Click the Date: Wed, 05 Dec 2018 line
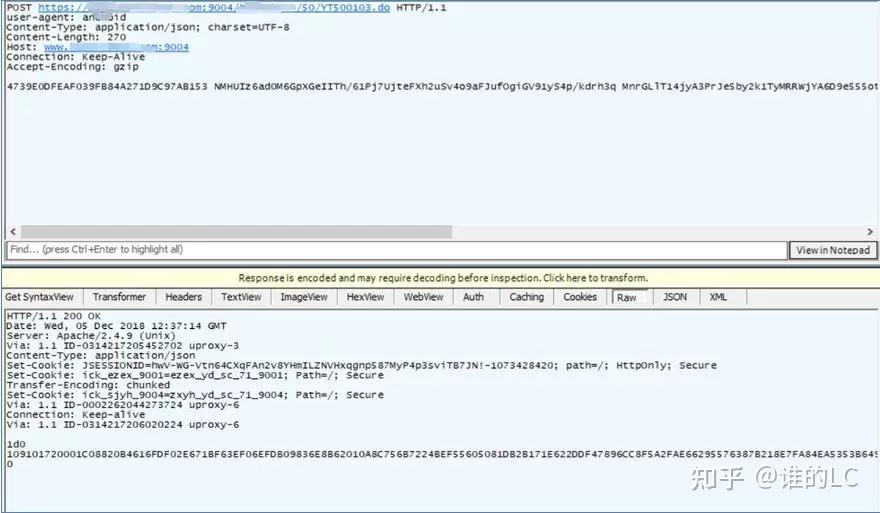The image size is (880, 513). click(116, 326)
